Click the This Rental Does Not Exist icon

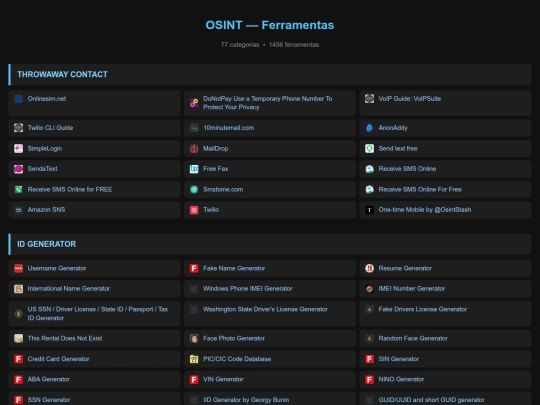(19, 339)
